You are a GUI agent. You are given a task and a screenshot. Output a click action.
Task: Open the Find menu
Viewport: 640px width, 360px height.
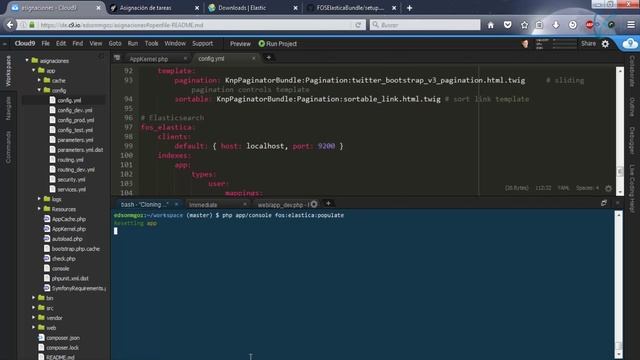(78, 44)
